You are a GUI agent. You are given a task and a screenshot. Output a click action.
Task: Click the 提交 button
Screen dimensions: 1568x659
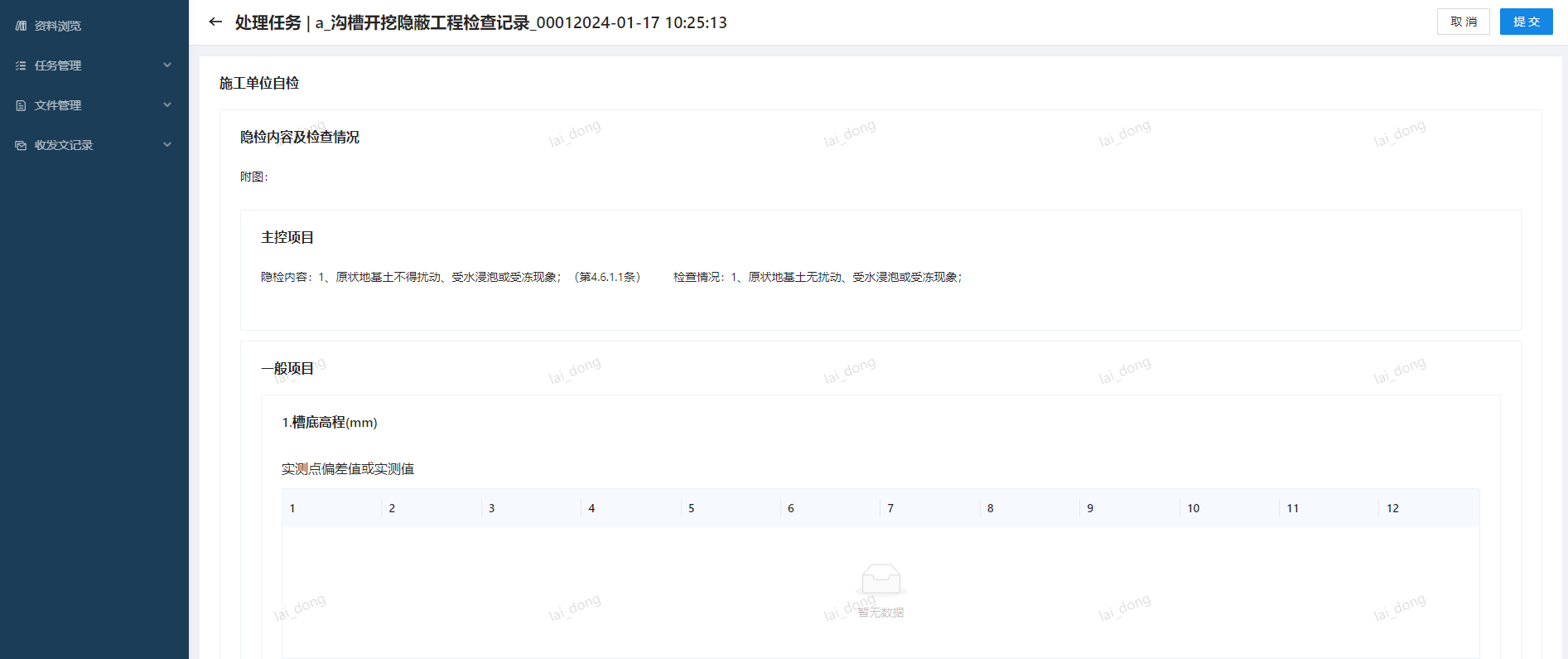point(1527,22)
